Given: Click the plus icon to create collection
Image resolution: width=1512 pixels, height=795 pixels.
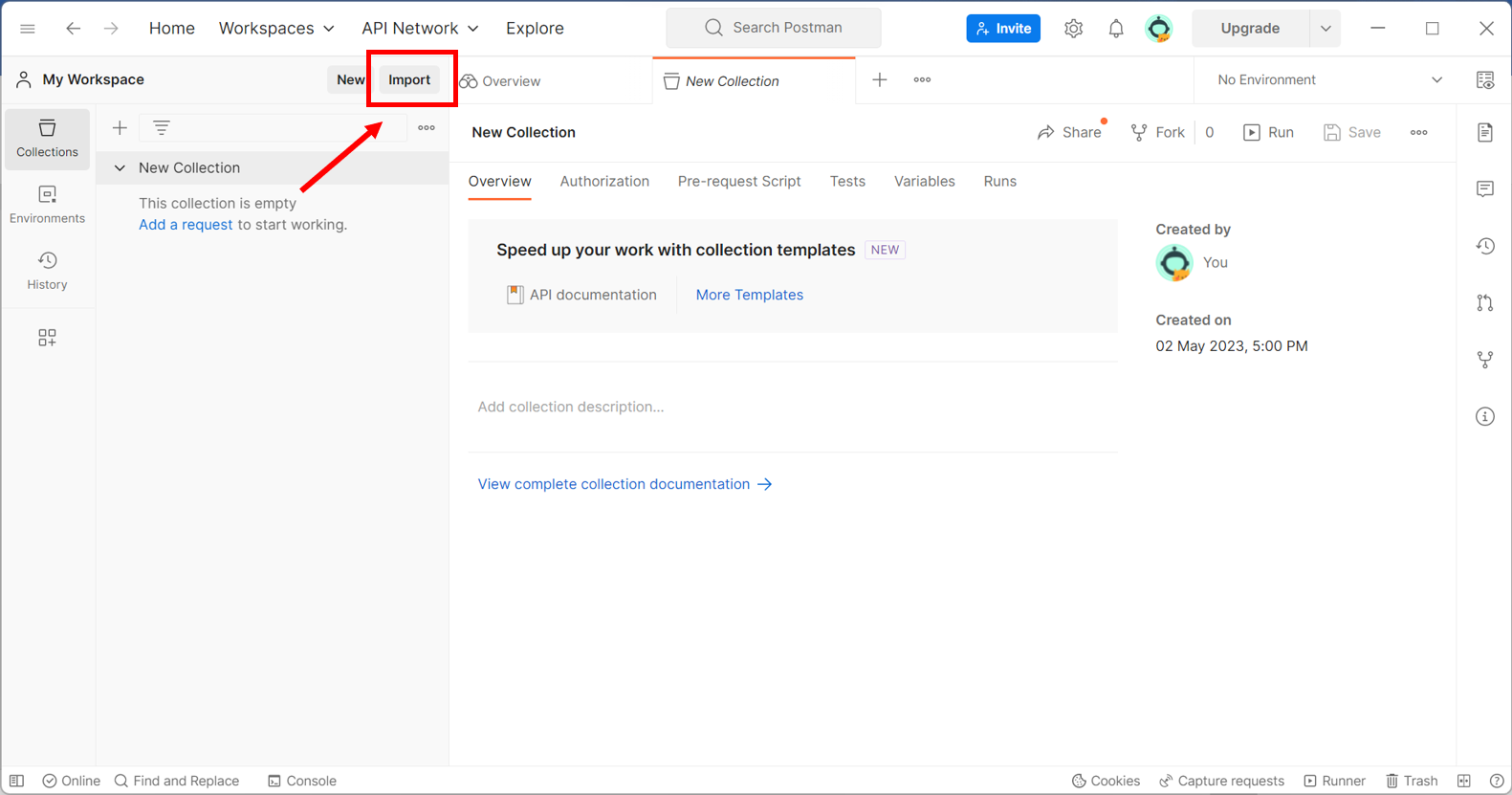Looking at the screenshot, I should point(120,127).
